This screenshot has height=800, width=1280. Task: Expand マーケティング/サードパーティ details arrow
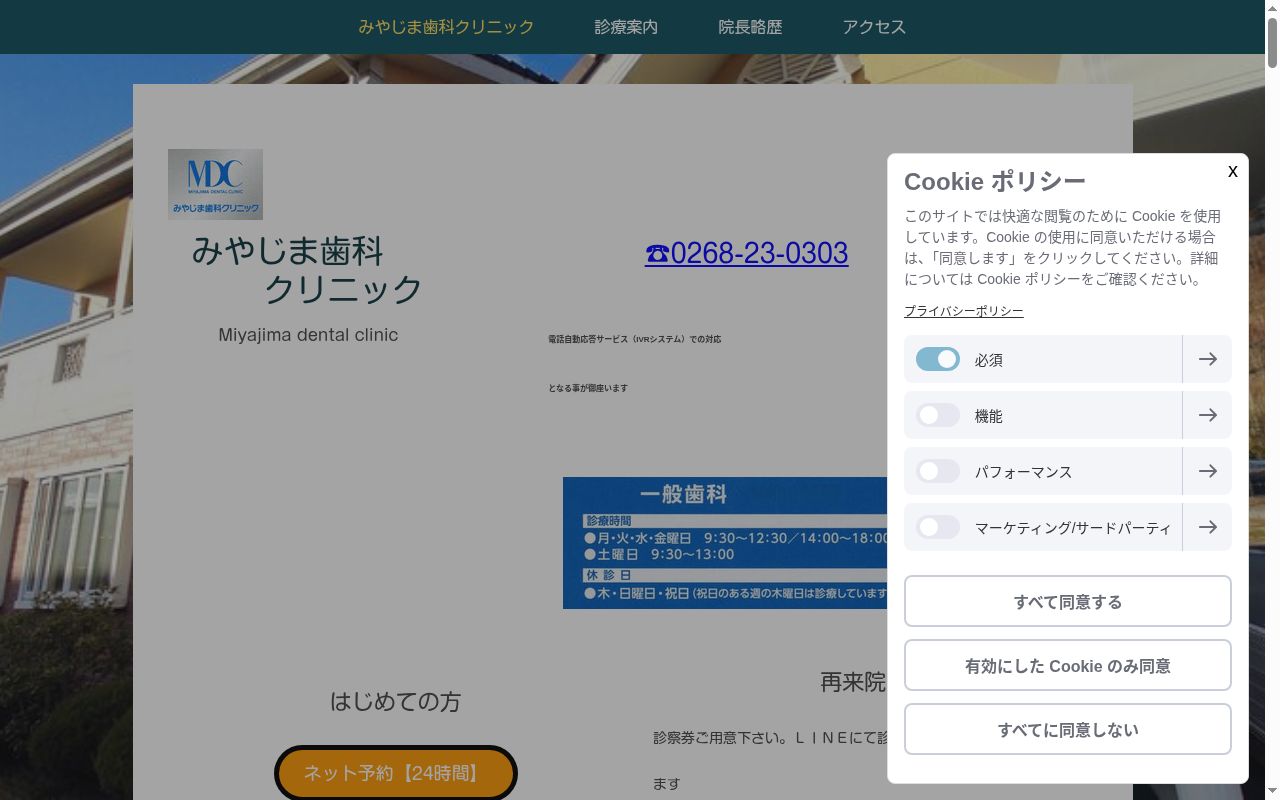1207,527
